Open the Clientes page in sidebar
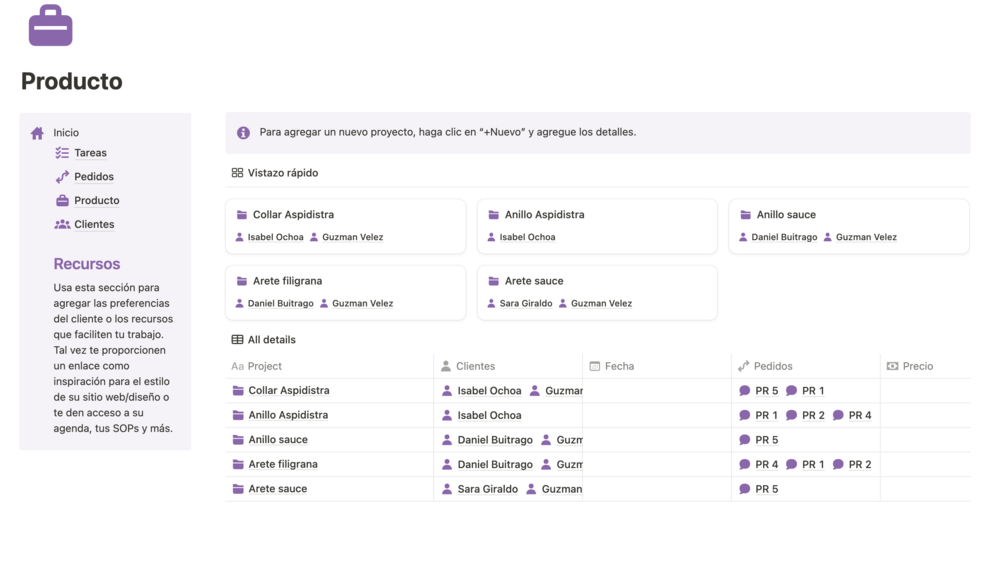The height and width of the screenshot is (566, 1005). [x=94, y=225]
